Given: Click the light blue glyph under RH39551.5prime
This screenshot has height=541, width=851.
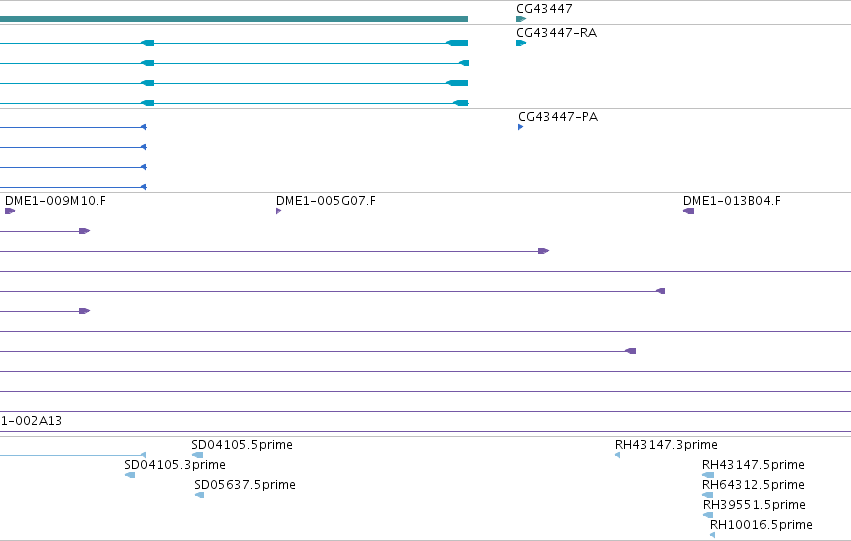Looking at the screenshot, I should point(708,515).
